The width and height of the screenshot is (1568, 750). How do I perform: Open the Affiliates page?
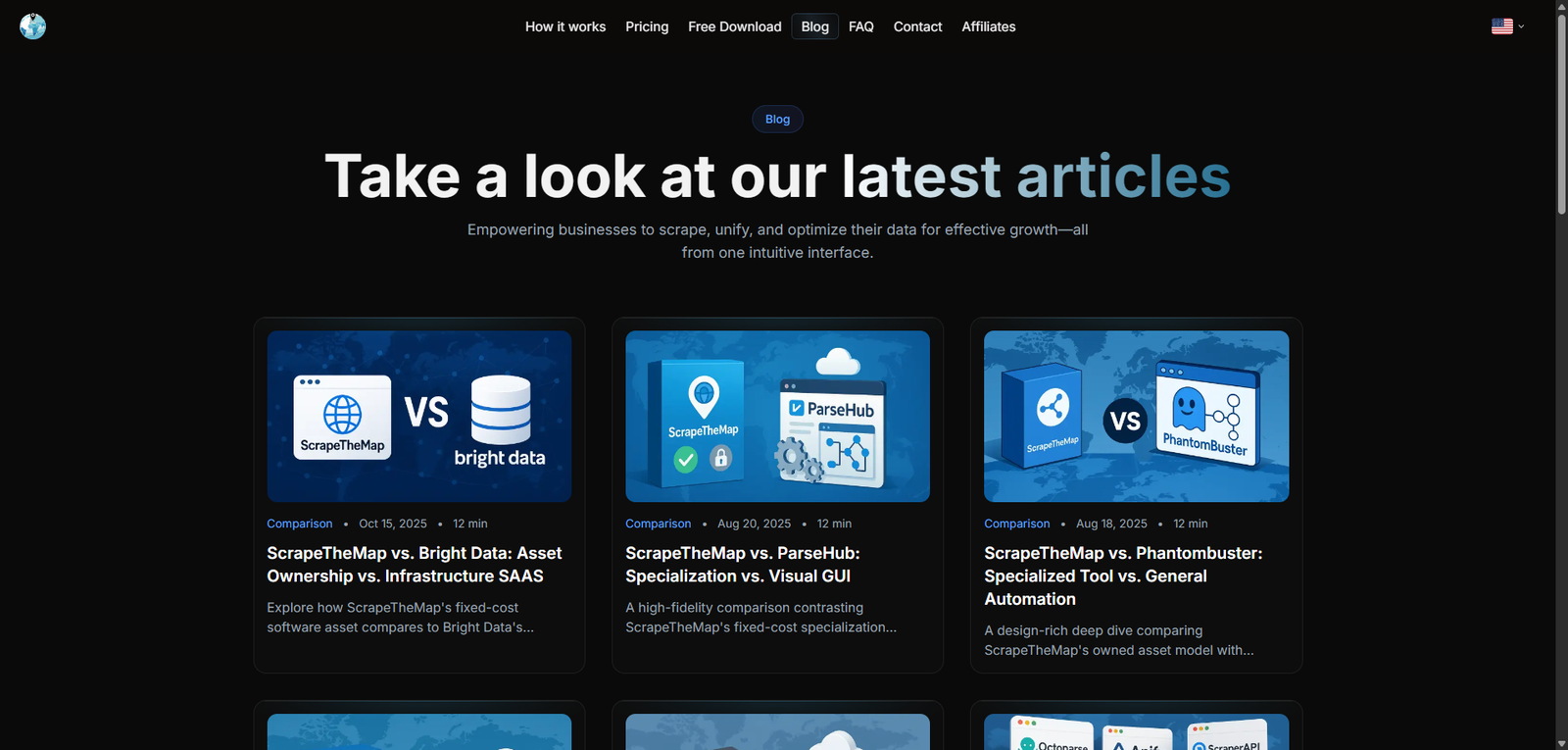pyautogui.click(x=988, y=26)
